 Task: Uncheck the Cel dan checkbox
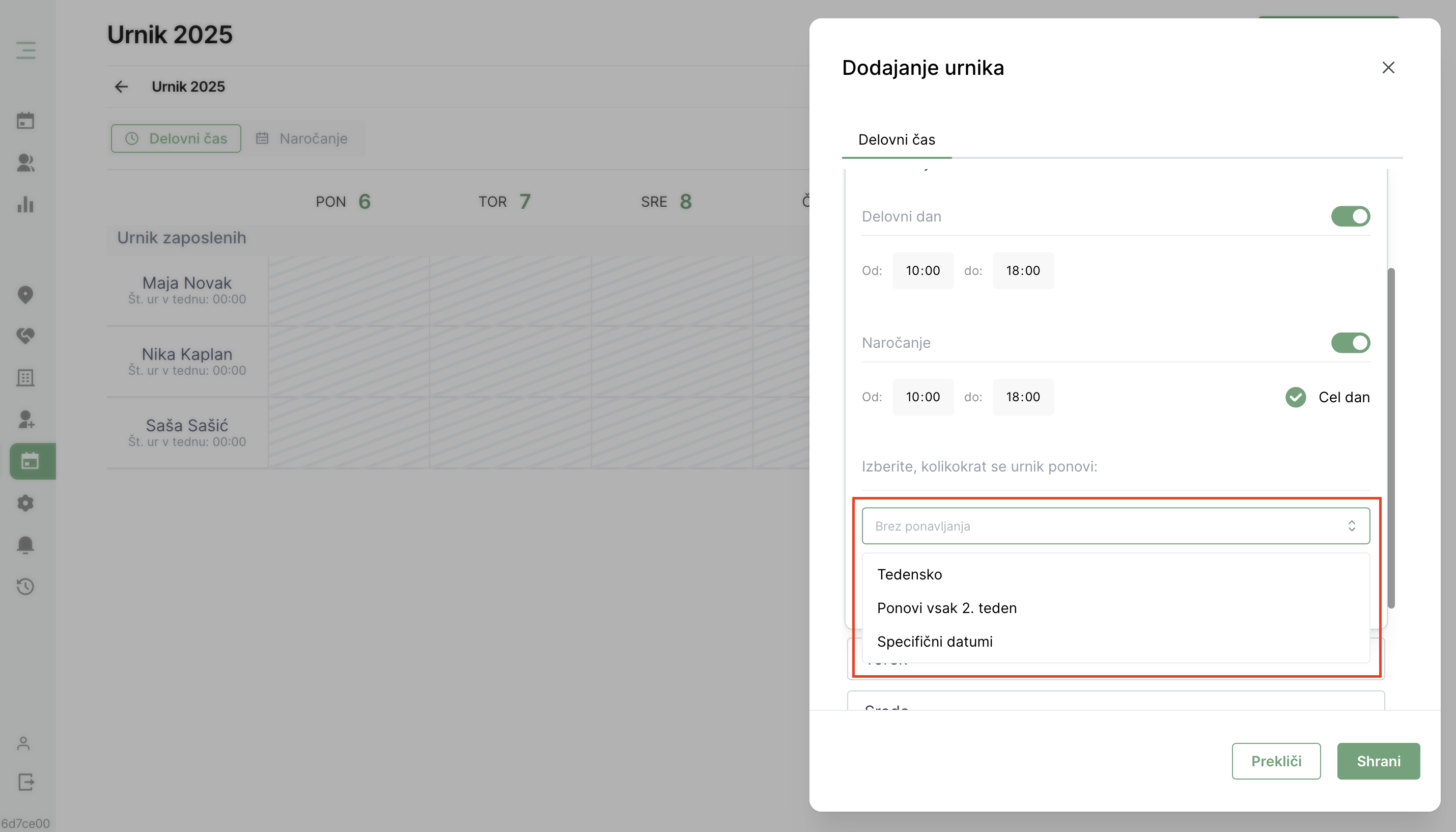pos(1296,397)
